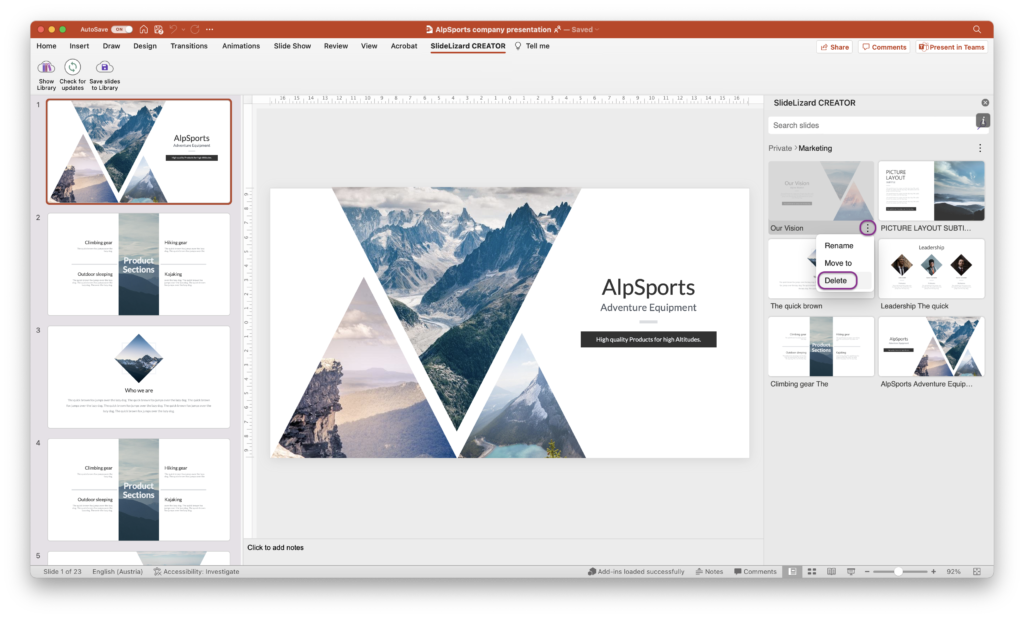Screen dimensions: 1024x618
Task: Open the Show Library tool
Action: coord(46,75)
